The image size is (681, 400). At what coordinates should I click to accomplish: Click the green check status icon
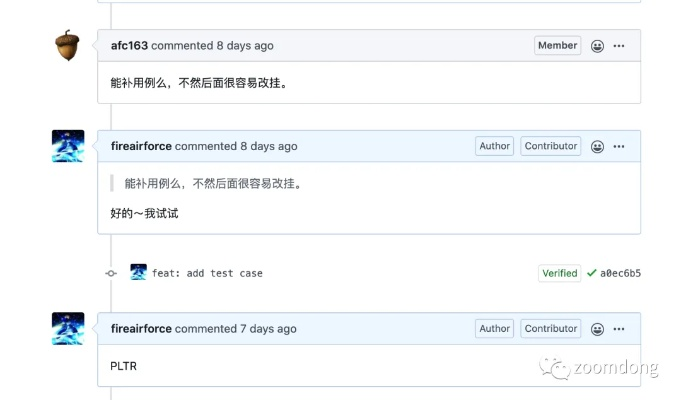[x=592, y=272]
